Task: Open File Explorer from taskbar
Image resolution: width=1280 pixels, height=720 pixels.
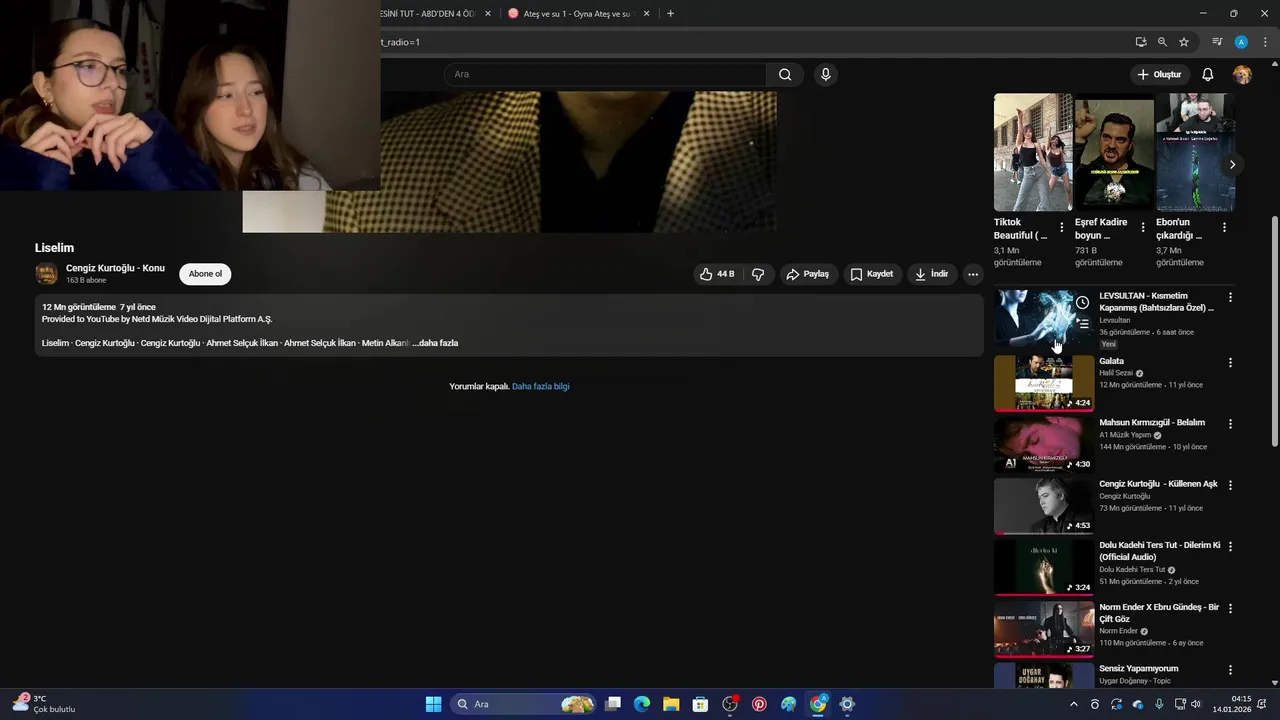Action: click(x=671, y=704)
